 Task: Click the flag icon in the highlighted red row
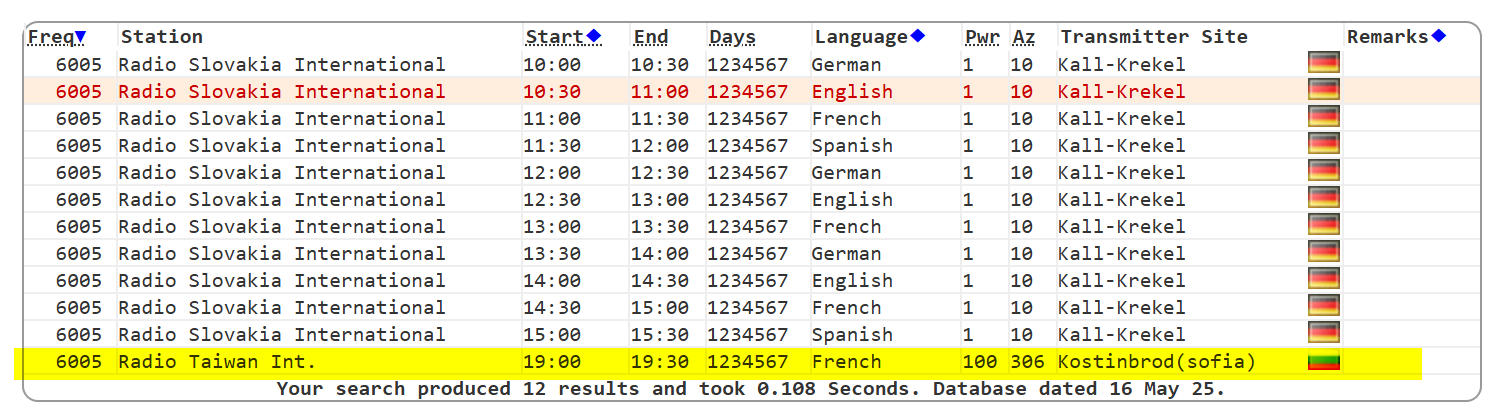coord(1323,91)
